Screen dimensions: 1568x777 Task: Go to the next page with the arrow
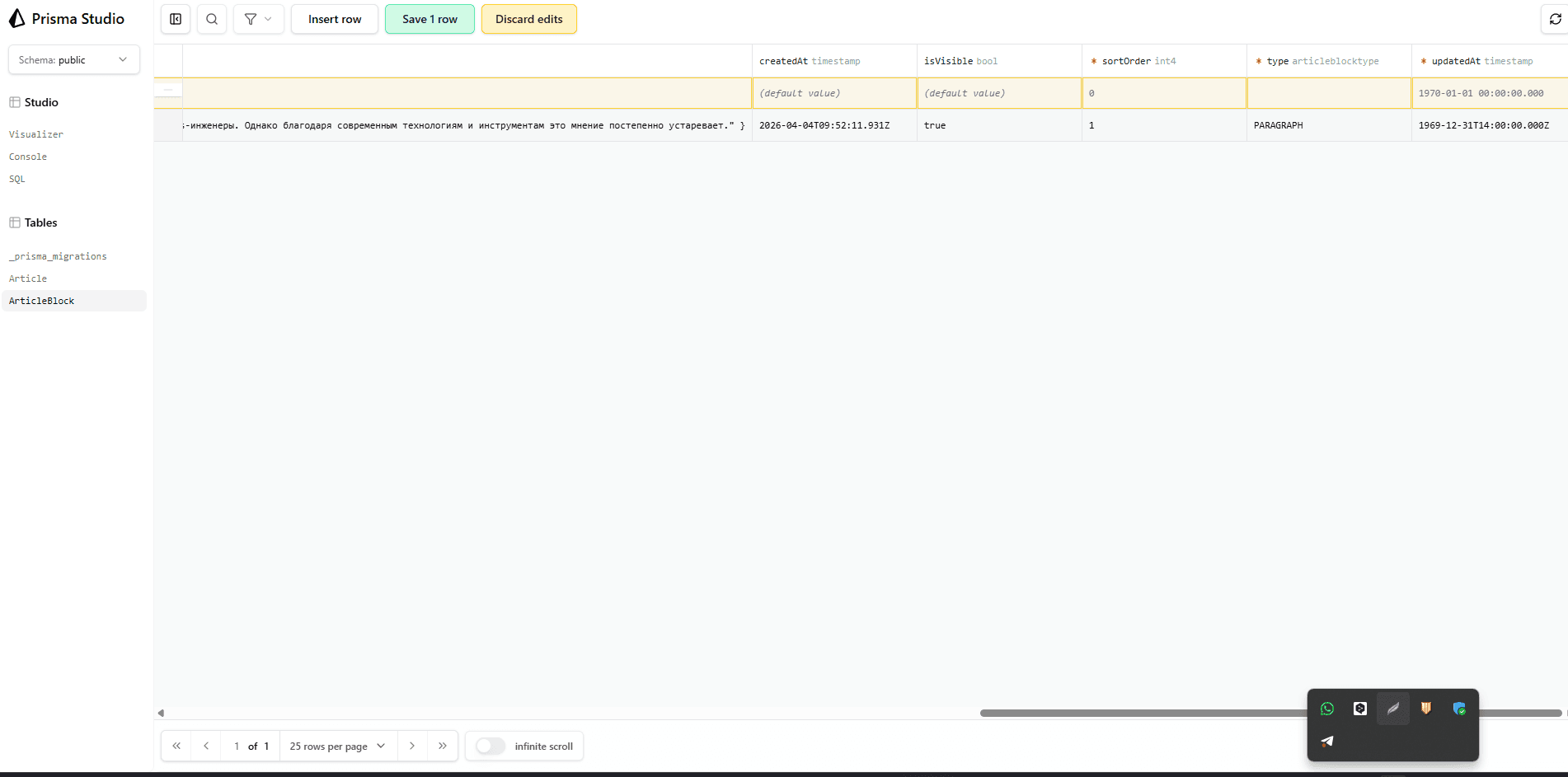[411, 746]
